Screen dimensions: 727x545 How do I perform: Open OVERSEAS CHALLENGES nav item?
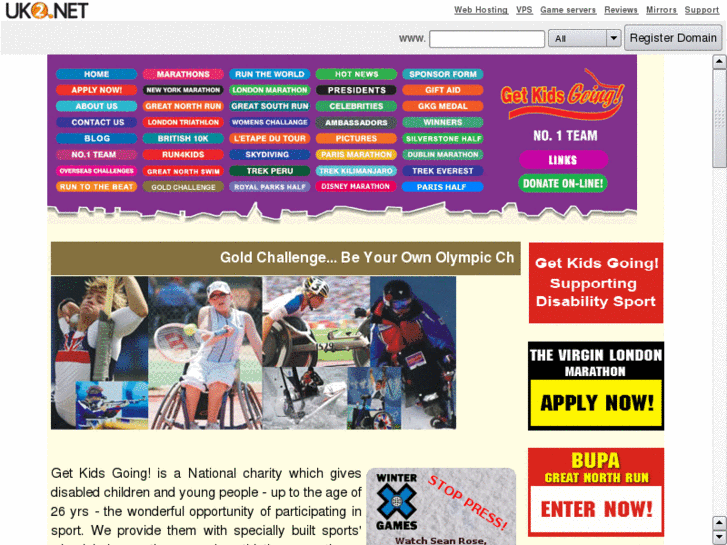[x=96, y=171]
